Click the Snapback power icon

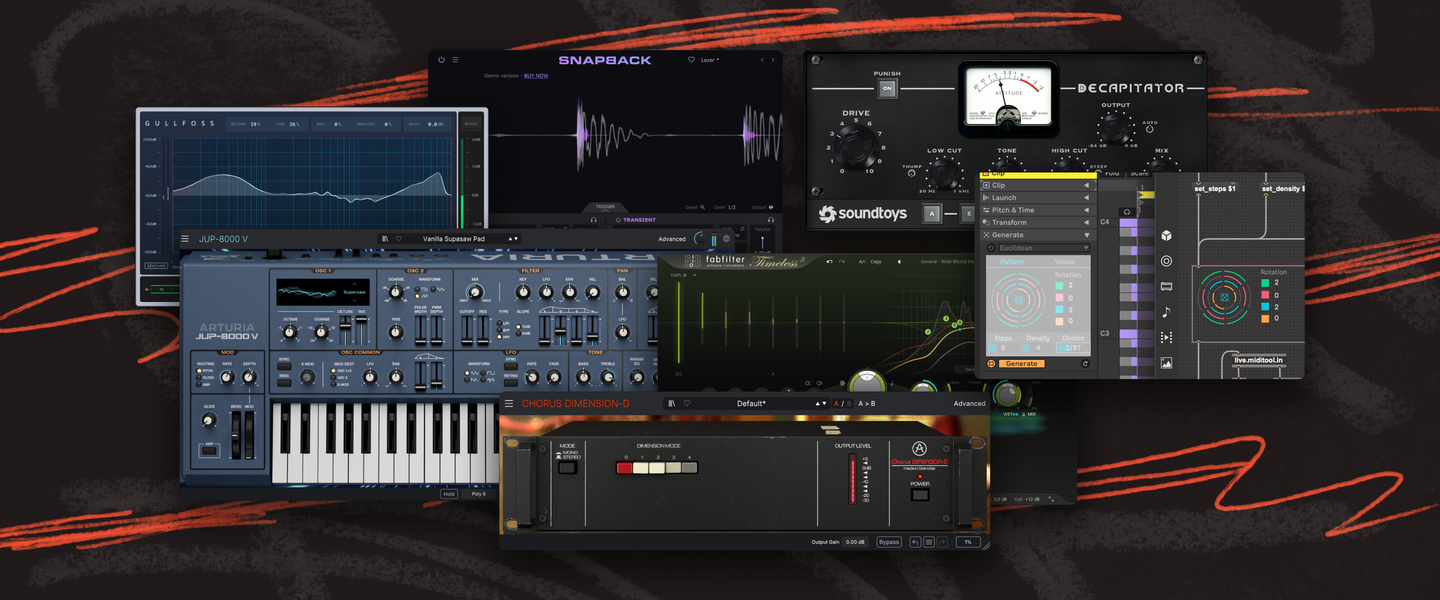point(442,59)
